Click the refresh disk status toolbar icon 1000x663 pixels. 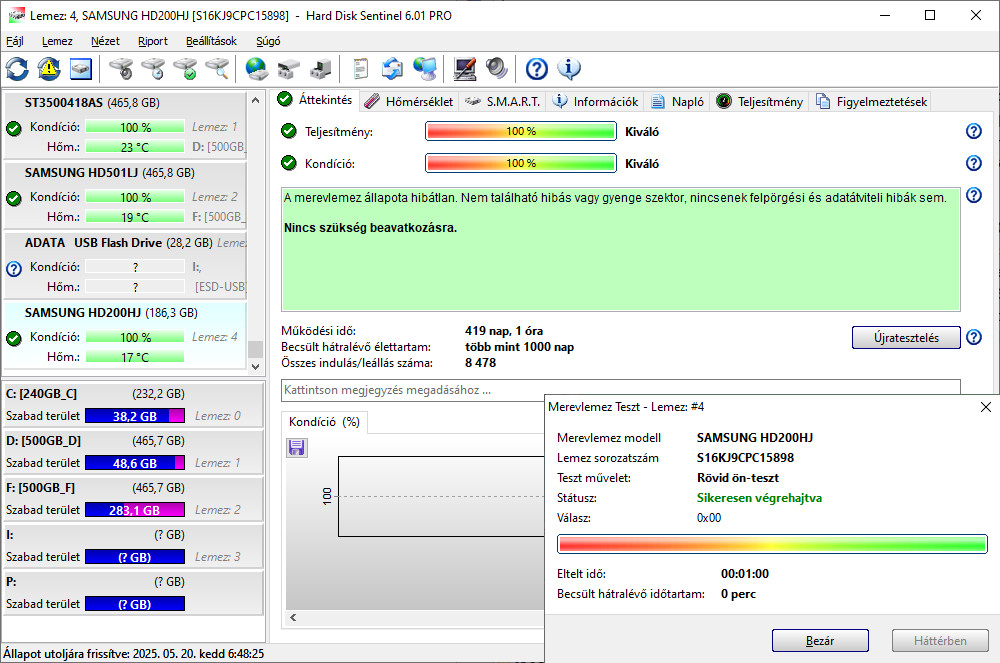click(17, 69)
